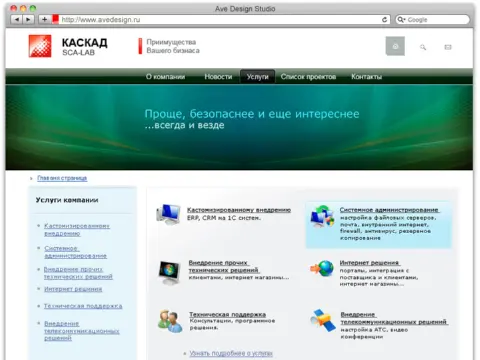The image size is (480, 360).
Task: Go back with the browser back arrow
Action: 16,20
